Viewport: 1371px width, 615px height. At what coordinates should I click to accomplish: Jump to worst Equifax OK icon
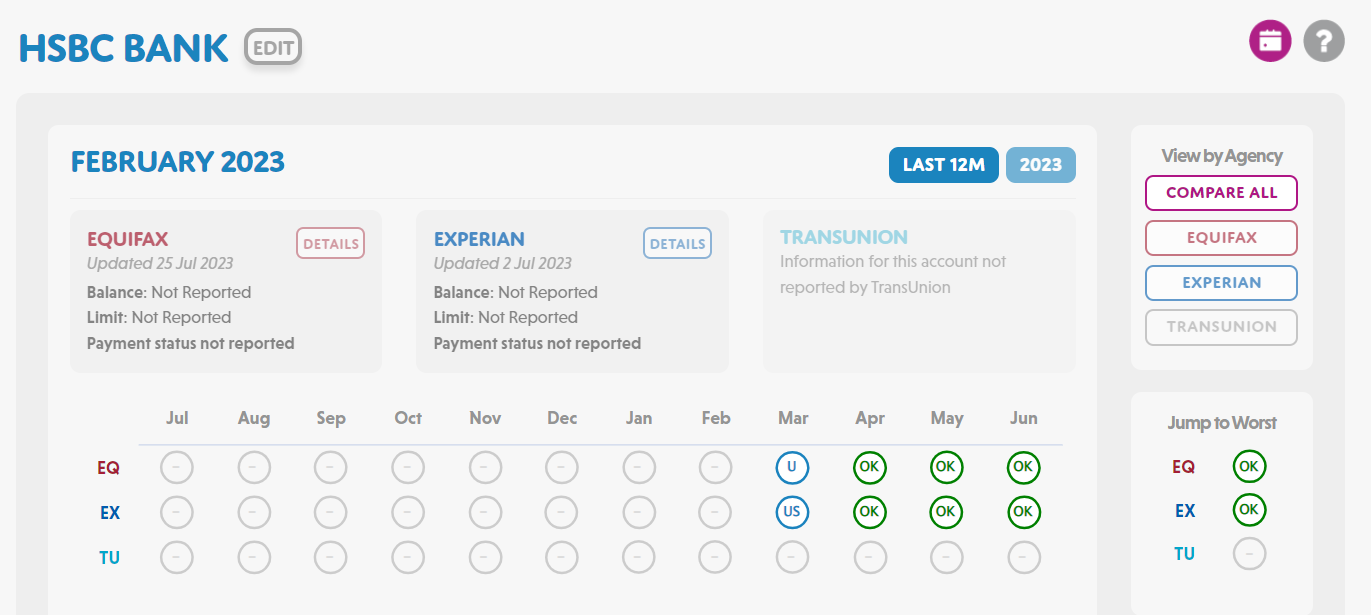tap(1249, 466)
